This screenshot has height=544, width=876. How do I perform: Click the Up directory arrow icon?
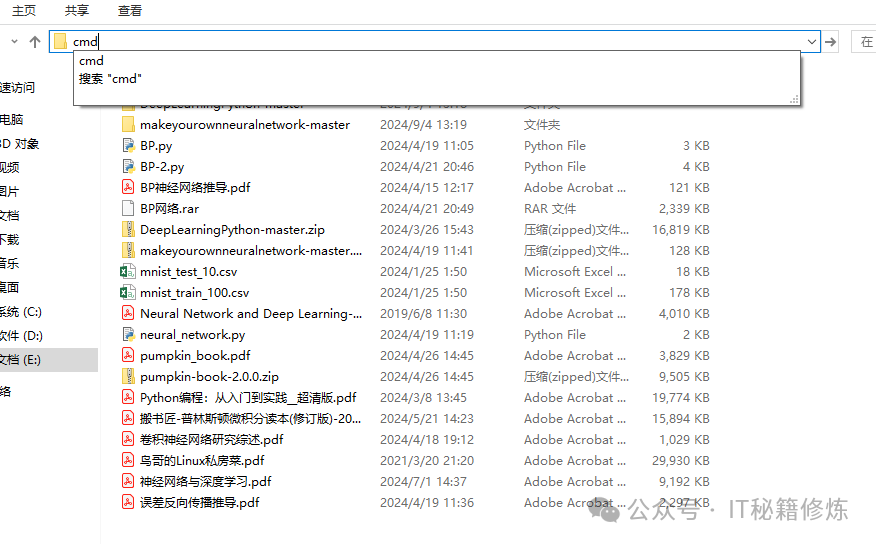pos(35,42)
